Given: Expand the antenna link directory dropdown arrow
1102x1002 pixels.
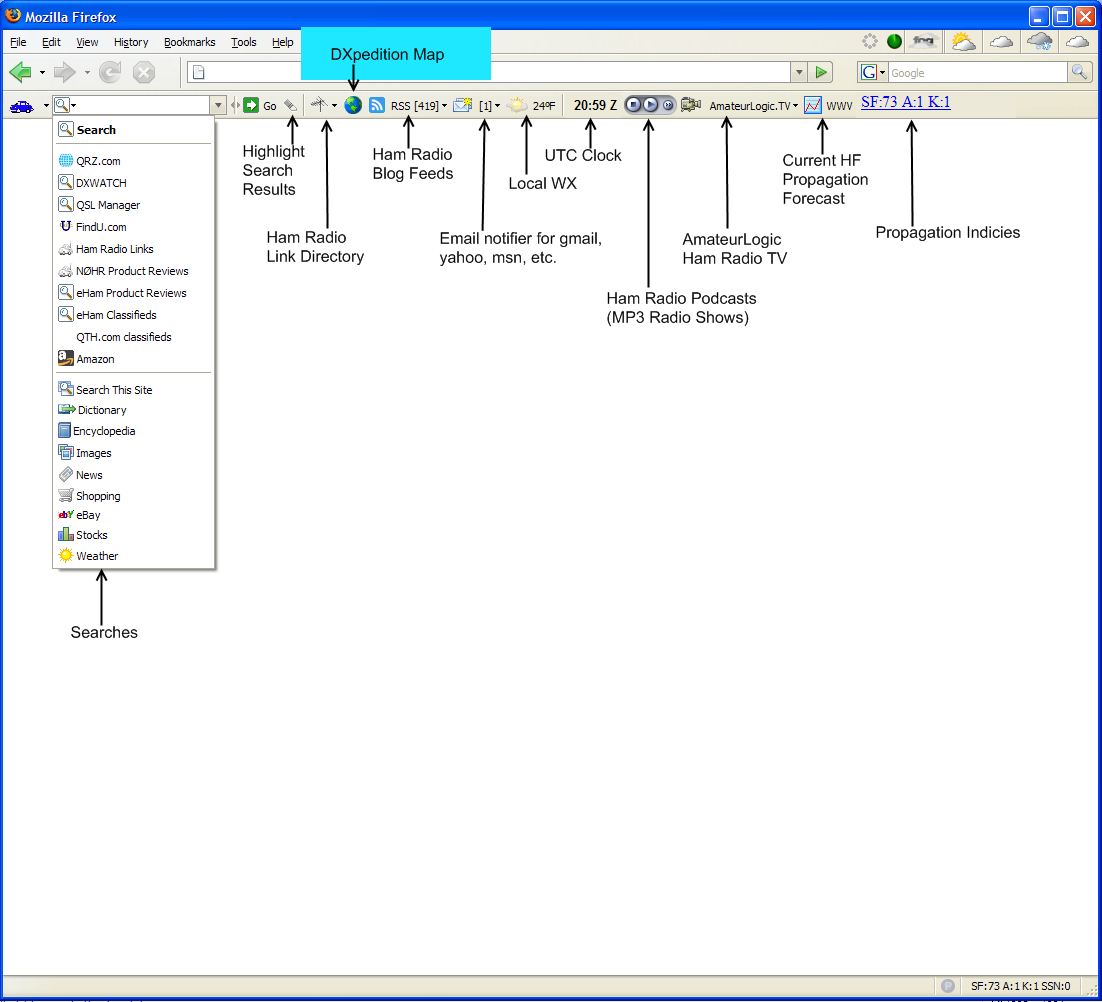Looking at the screenshot, I should (x=335, y=106).
